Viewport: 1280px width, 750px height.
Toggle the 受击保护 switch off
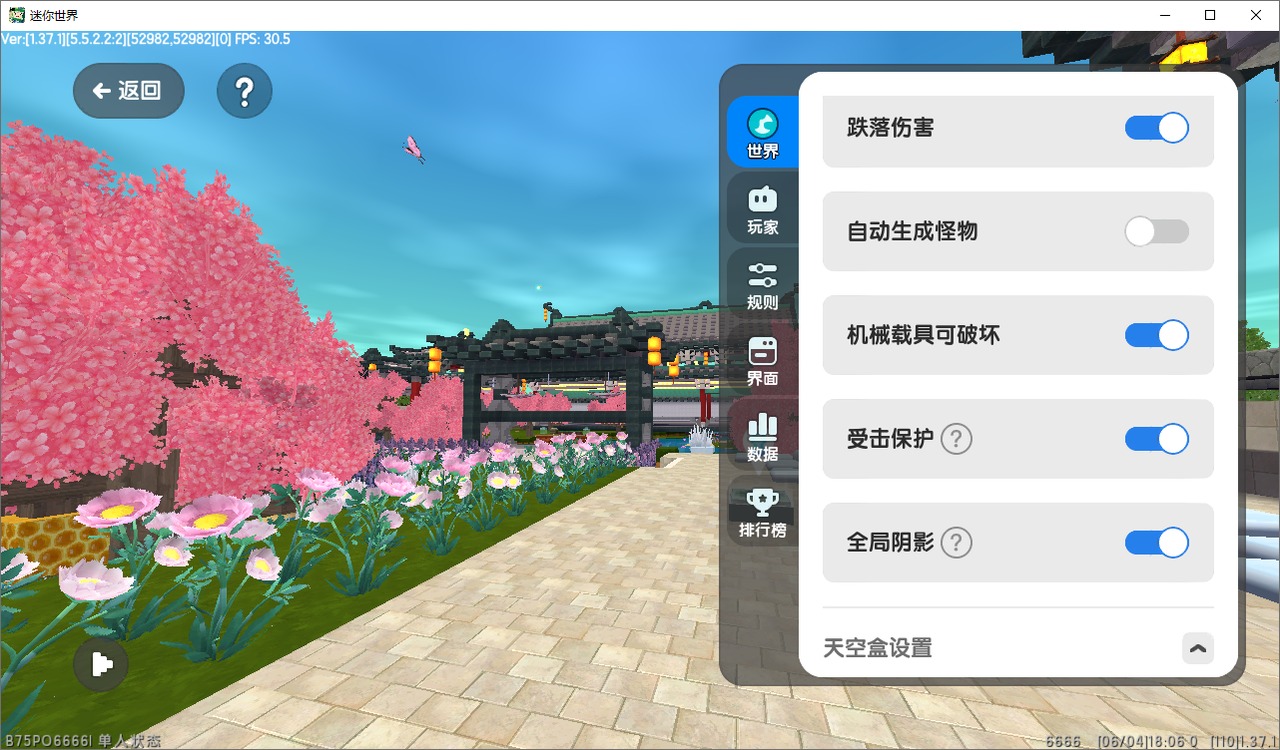[x=1157, y=439]
